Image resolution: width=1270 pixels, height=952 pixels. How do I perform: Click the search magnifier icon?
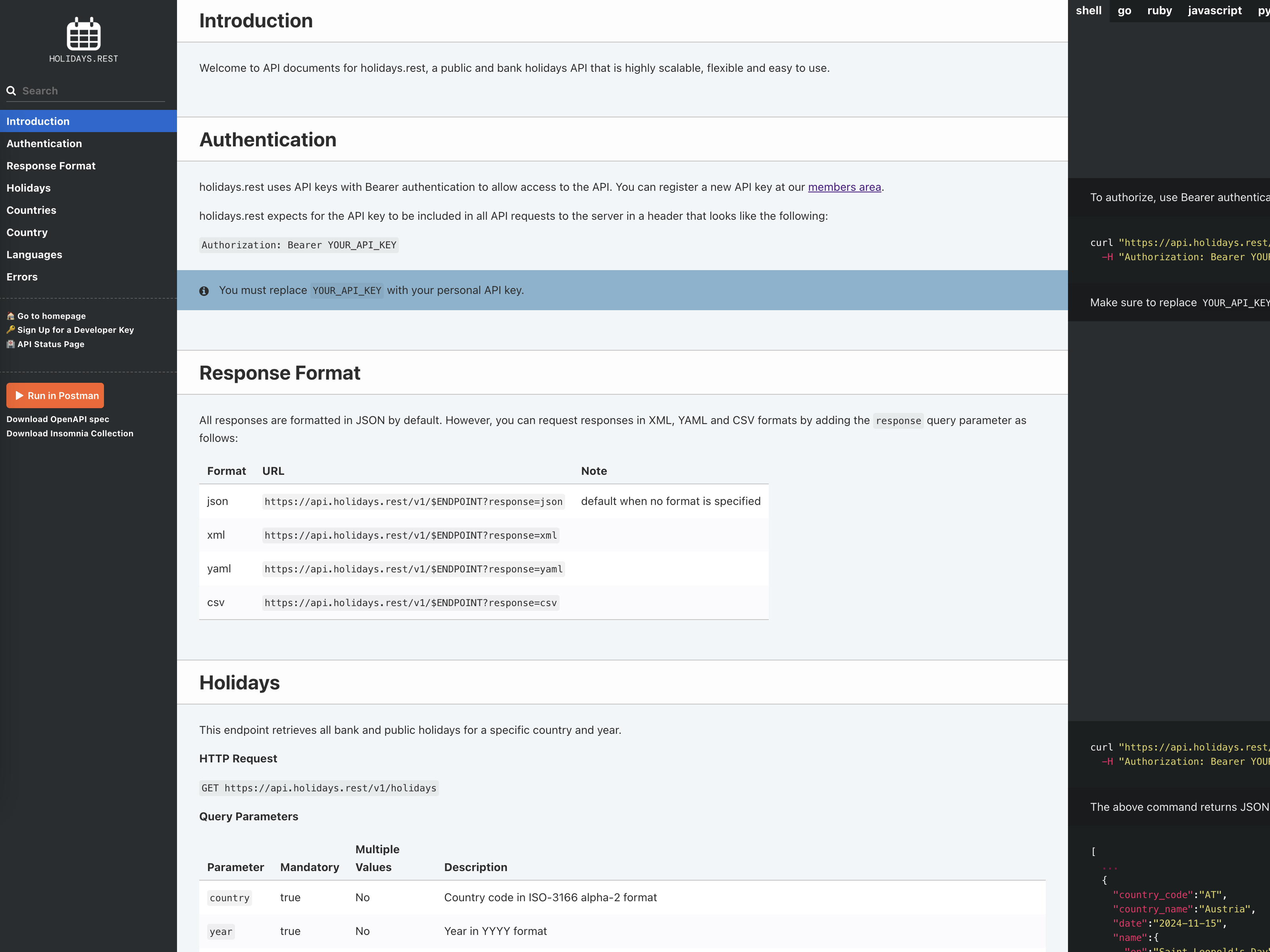point(11,91)
